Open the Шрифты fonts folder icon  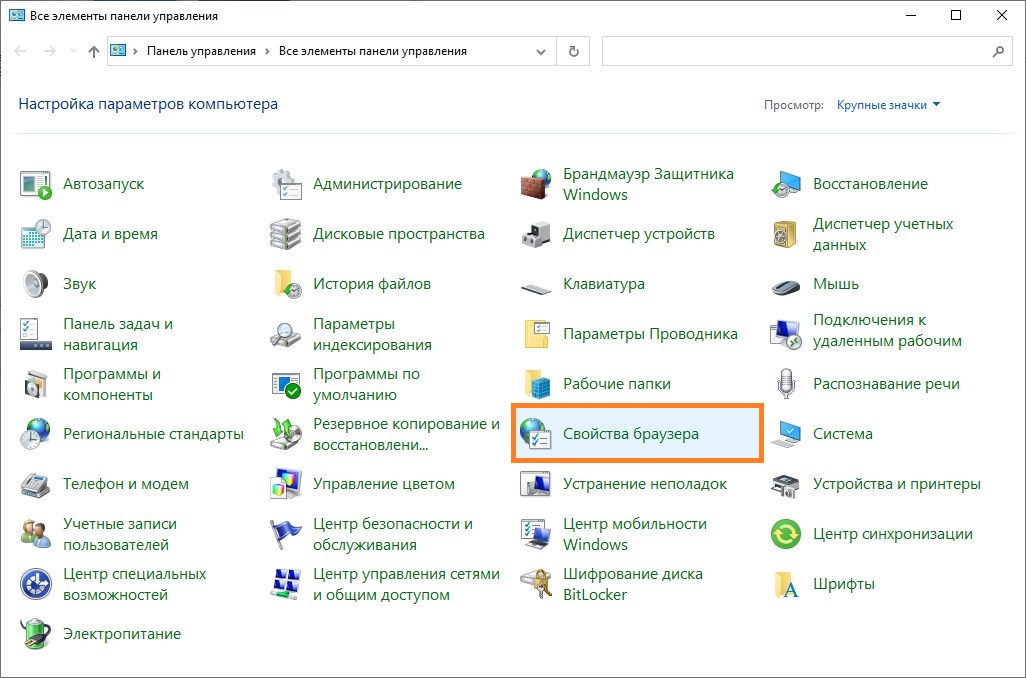tap(786, 584)
